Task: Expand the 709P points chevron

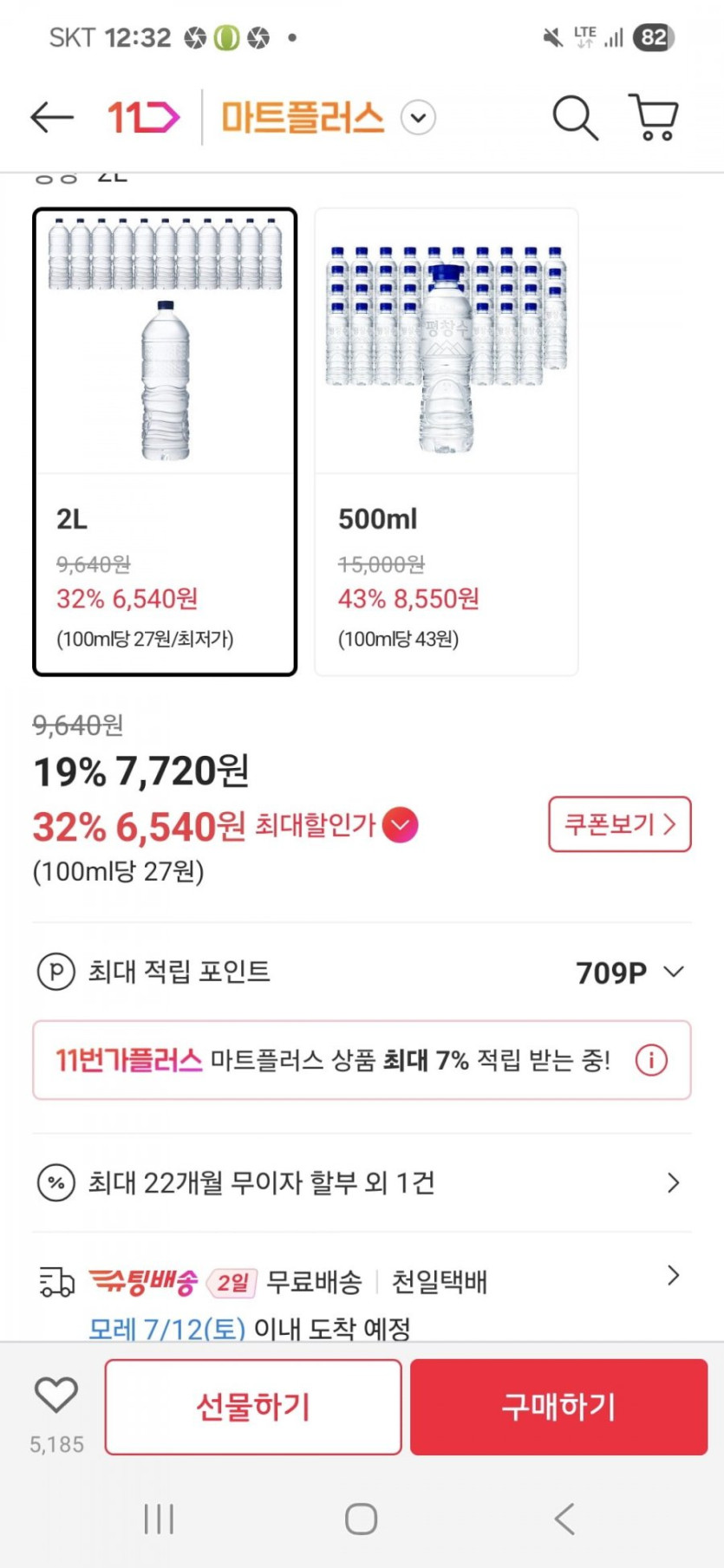Action: 674,972
